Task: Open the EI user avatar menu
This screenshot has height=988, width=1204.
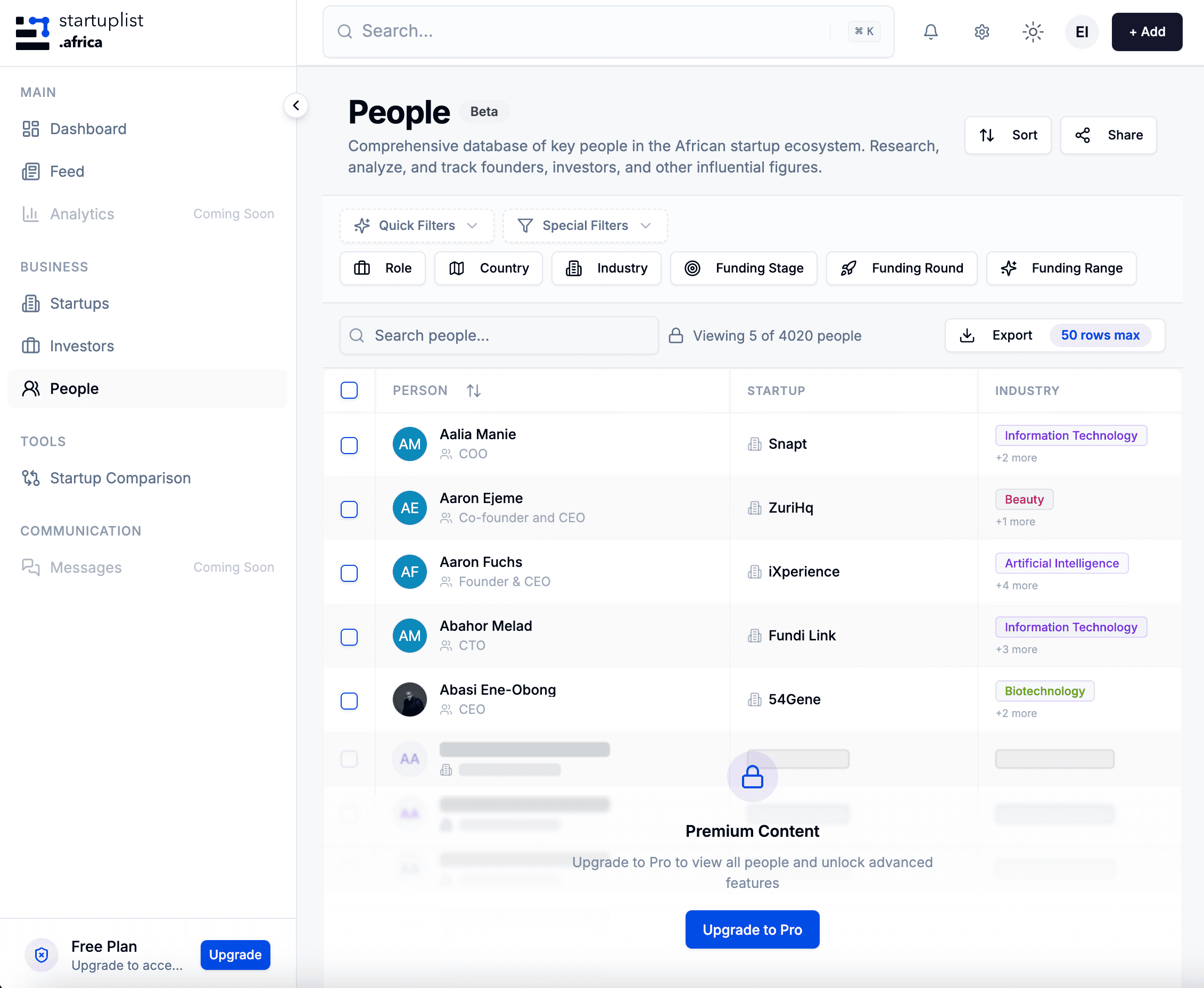Action: point(1082,32)
